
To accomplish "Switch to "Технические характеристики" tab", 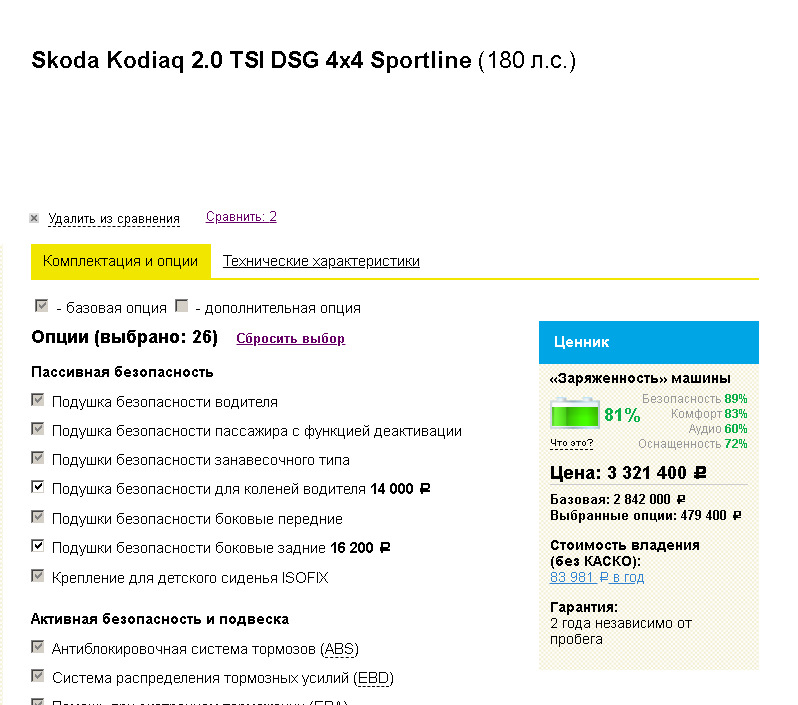I will (321, 261).
